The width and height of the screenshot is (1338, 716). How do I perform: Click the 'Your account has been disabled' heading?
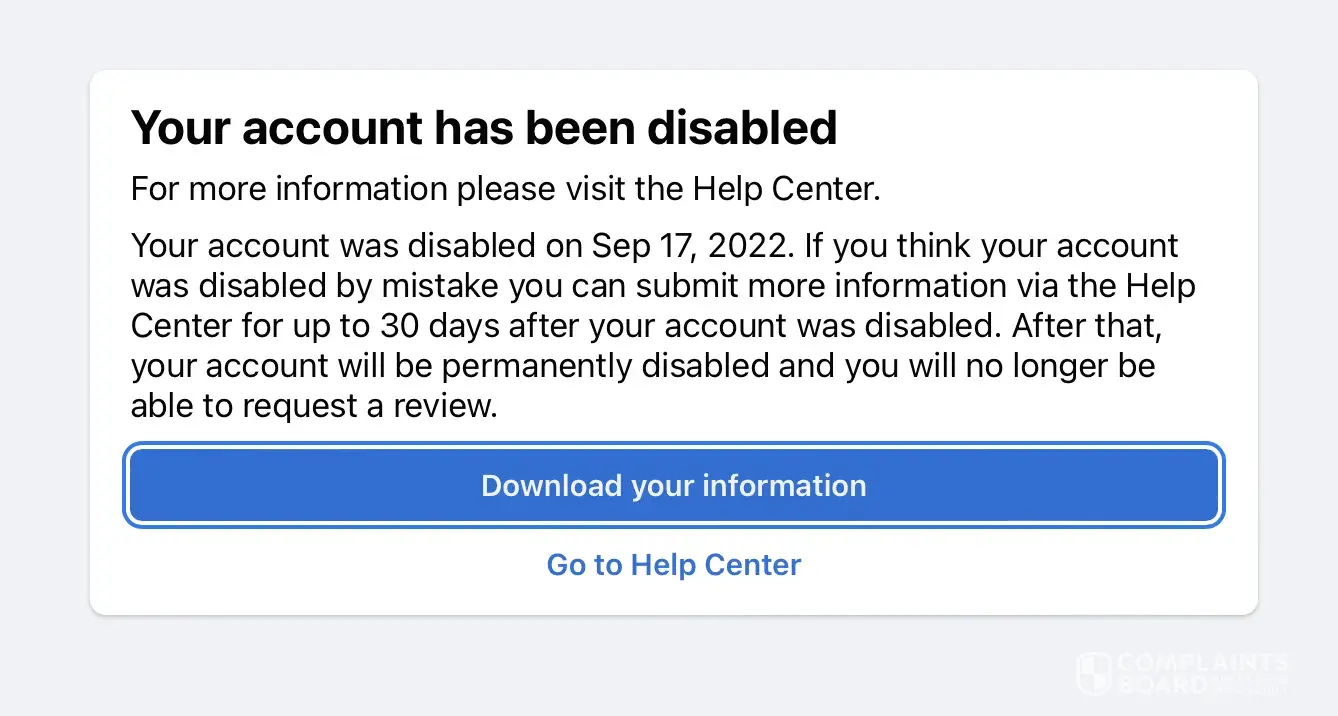[484, 128]
